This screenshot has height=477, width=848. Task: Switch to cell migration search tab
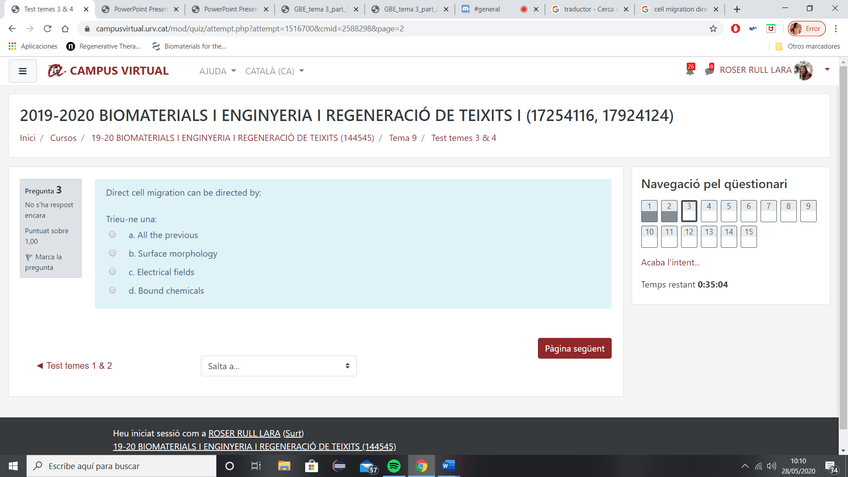pos(678,9)
